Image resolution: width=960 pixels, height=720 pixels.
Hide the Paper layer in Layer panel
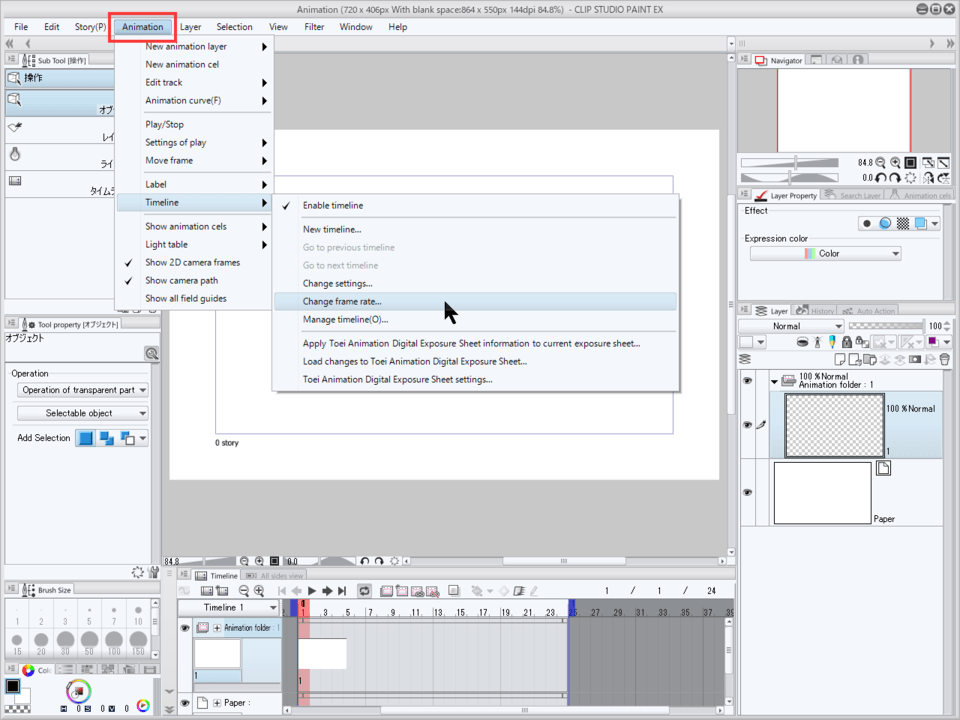(x=746, y=492)
